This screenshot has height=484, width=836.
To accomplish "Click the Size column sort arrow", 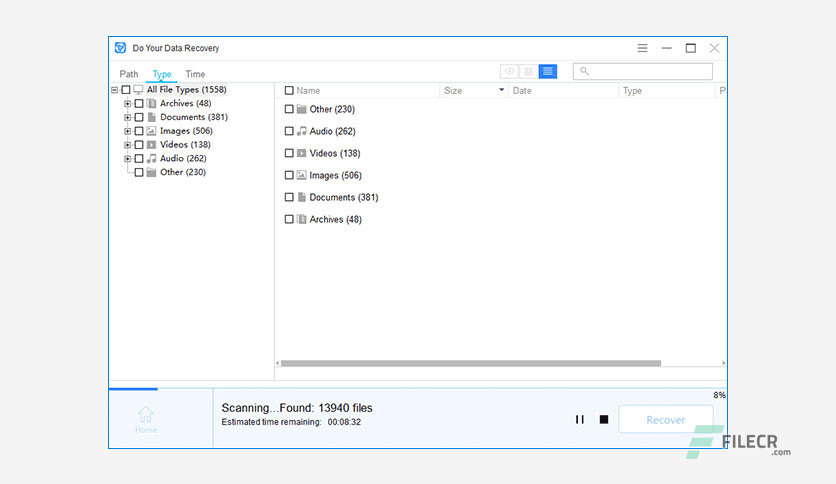I will click(x=501, y=90).
